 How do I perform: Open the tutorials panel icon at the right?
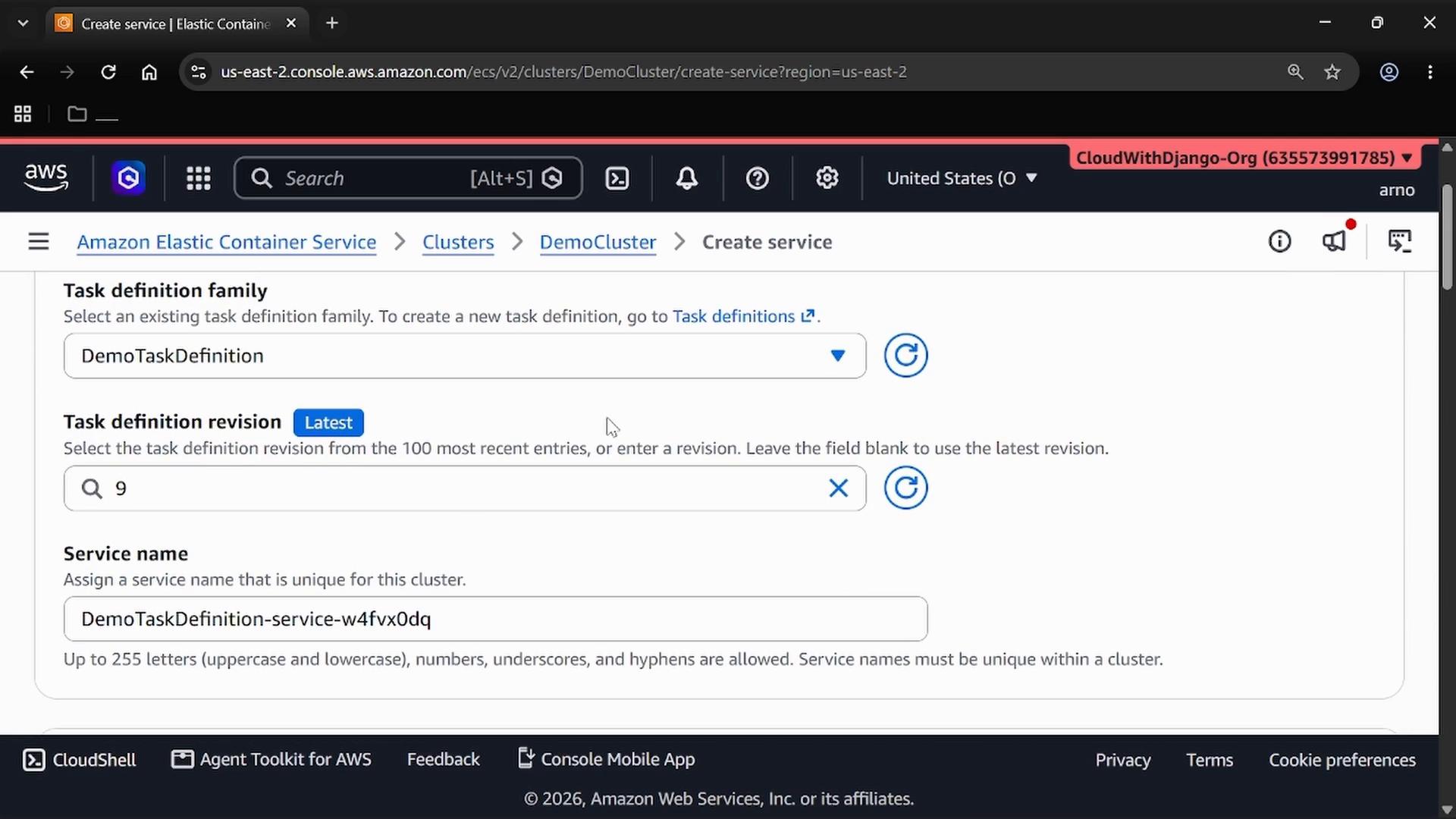pyautogui.click(x=1400, y=241)
